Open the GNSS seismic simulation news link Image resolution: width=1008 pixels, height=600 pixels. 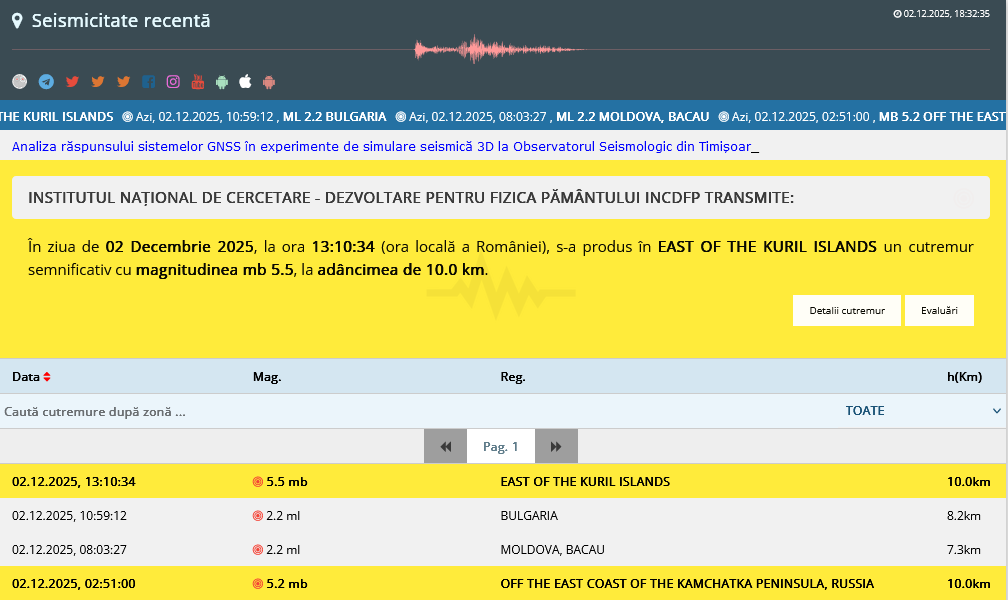point(381,147)
